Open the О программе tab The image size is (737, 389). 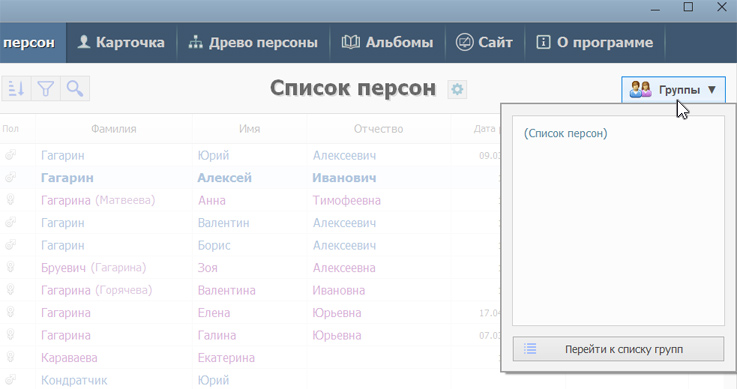(x=595, y=42)
